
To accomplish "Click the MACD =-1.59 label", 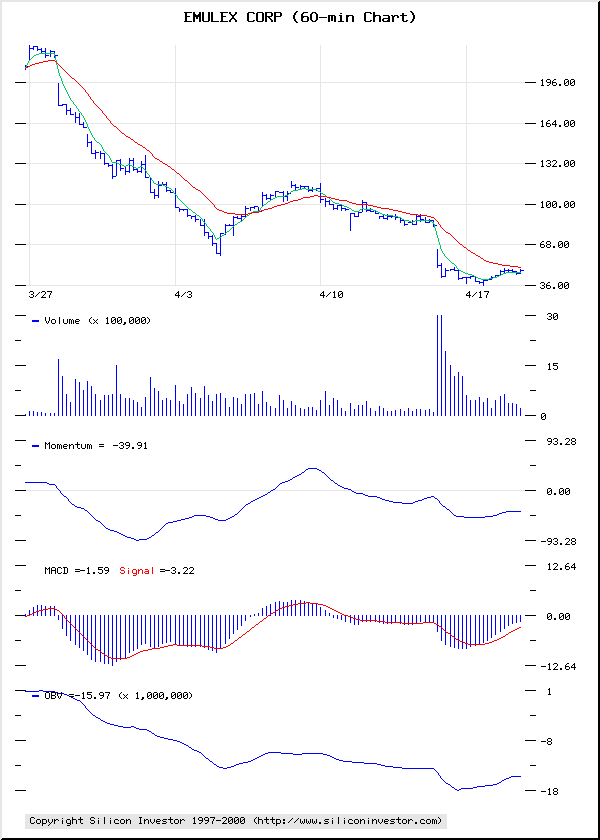I will 77,571.
